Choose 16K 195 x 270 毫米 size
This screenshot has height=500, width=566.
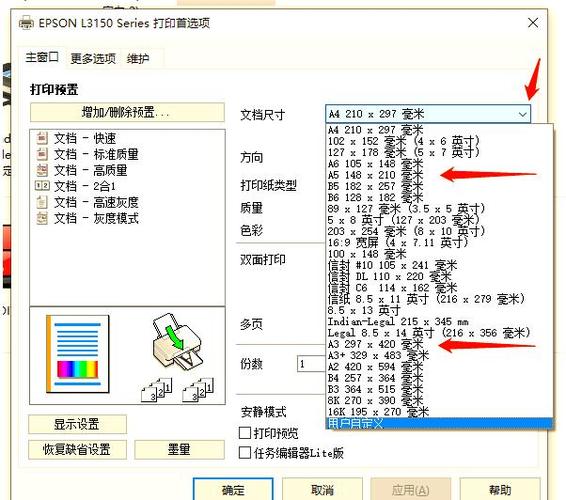[x=439, y=412]
